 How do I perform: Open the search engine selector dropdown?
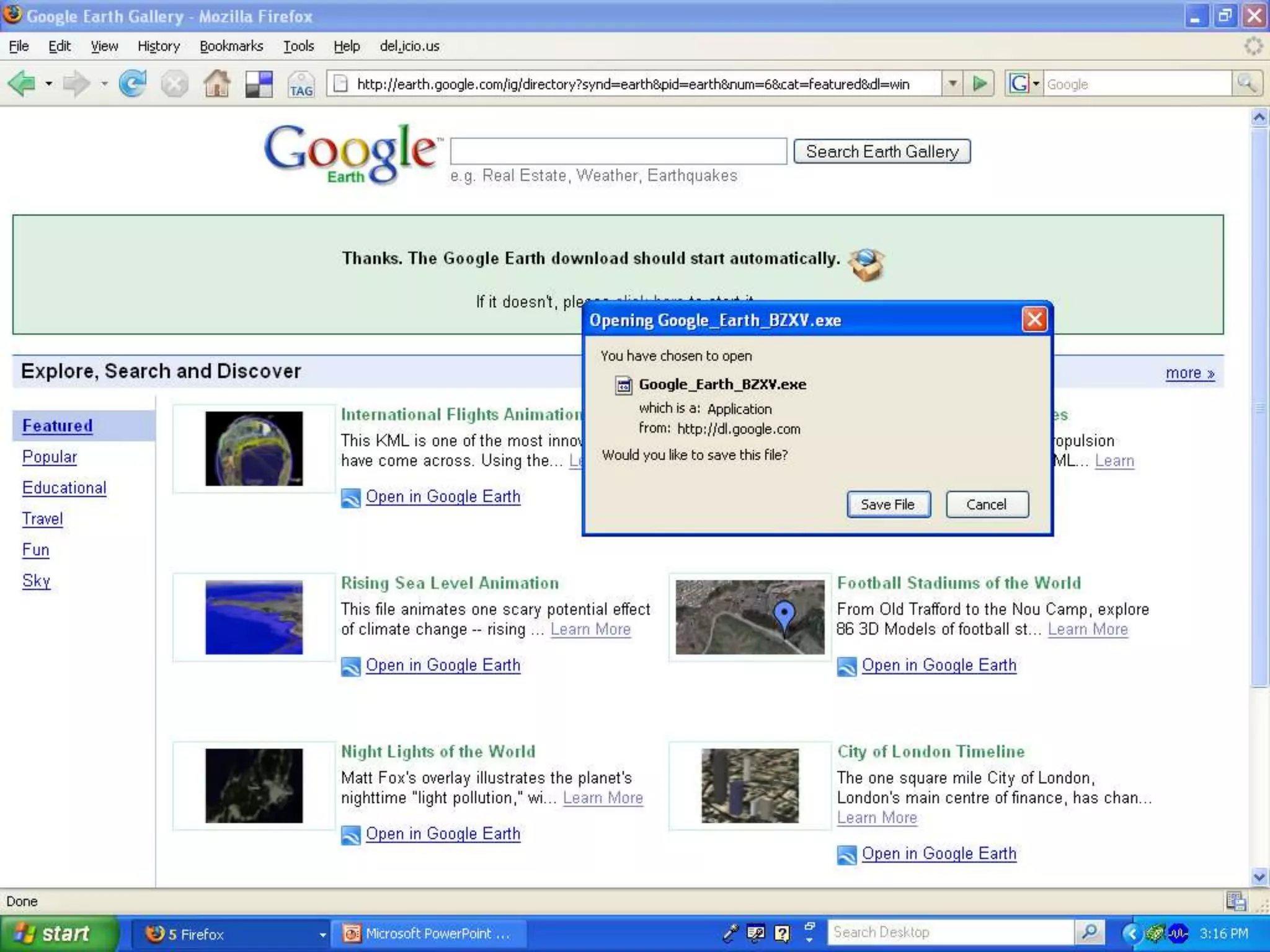pyautogui.click(x=1024, y=83)
